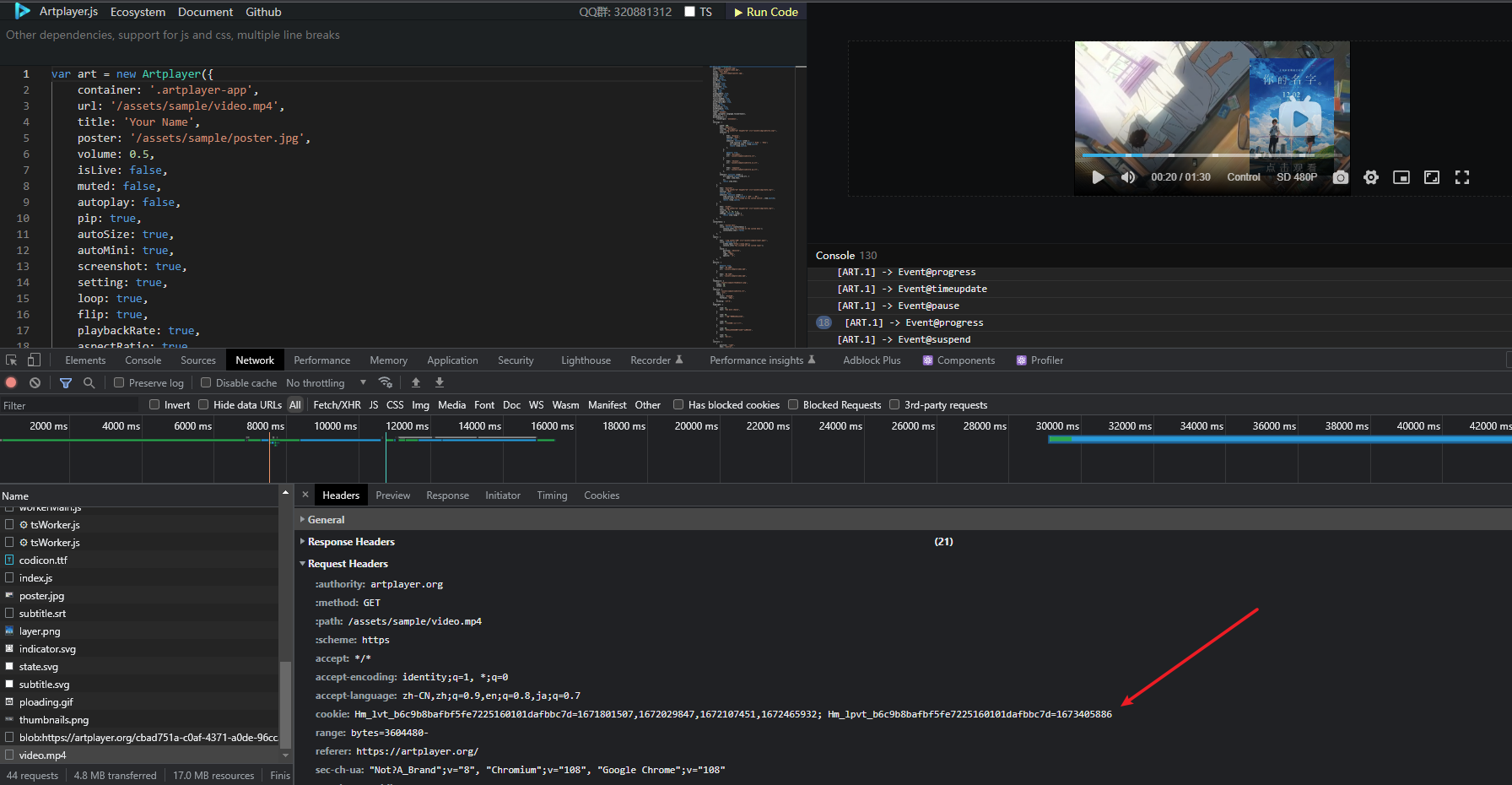Select the video.mp4 request in the list
The image size is (1512, 785).
[42, 755]
